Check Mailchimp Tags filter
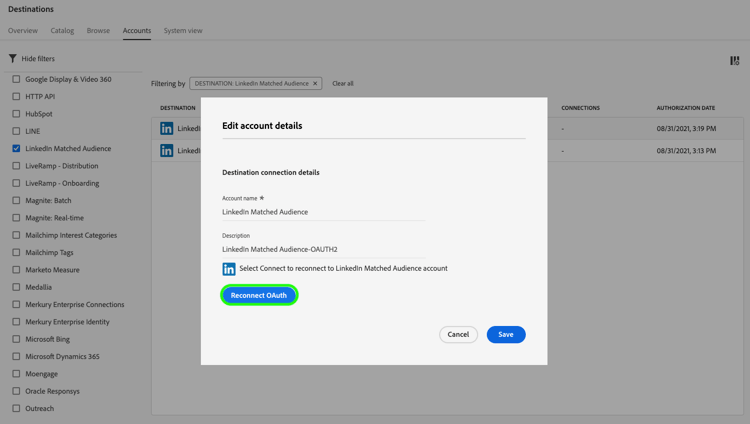 (16, 252)
